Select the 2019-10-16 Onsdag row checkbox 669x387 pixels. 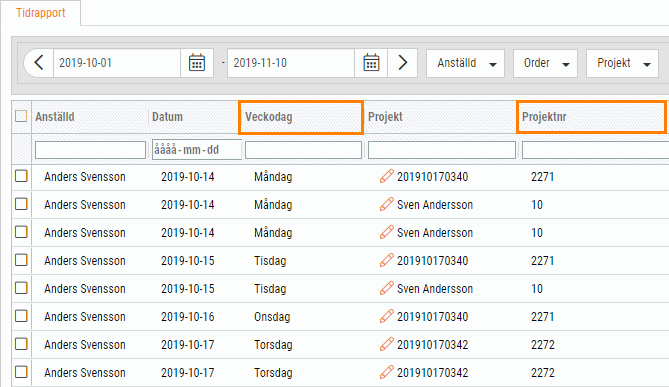pos(21,316)
